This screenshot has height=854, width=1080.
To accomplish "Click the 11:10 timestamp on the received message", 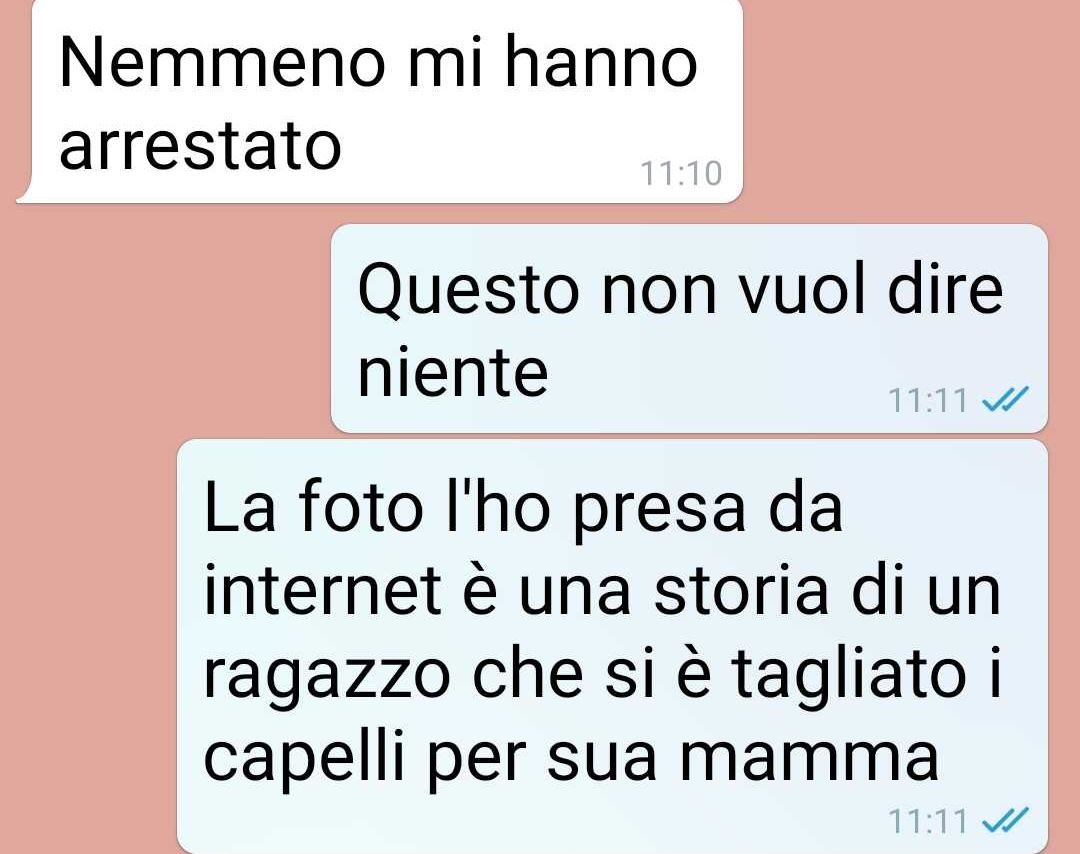I will (681, 174).
